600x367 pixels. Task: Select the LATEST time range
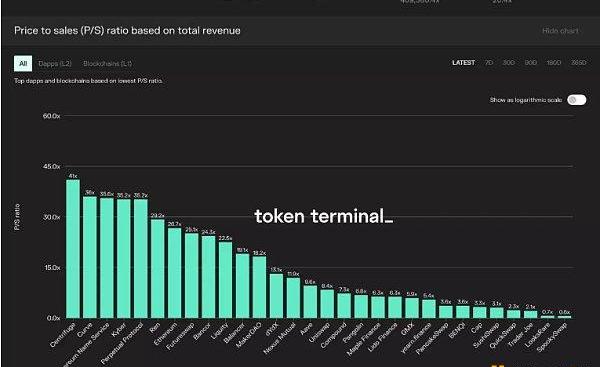(x=463, y=62)
